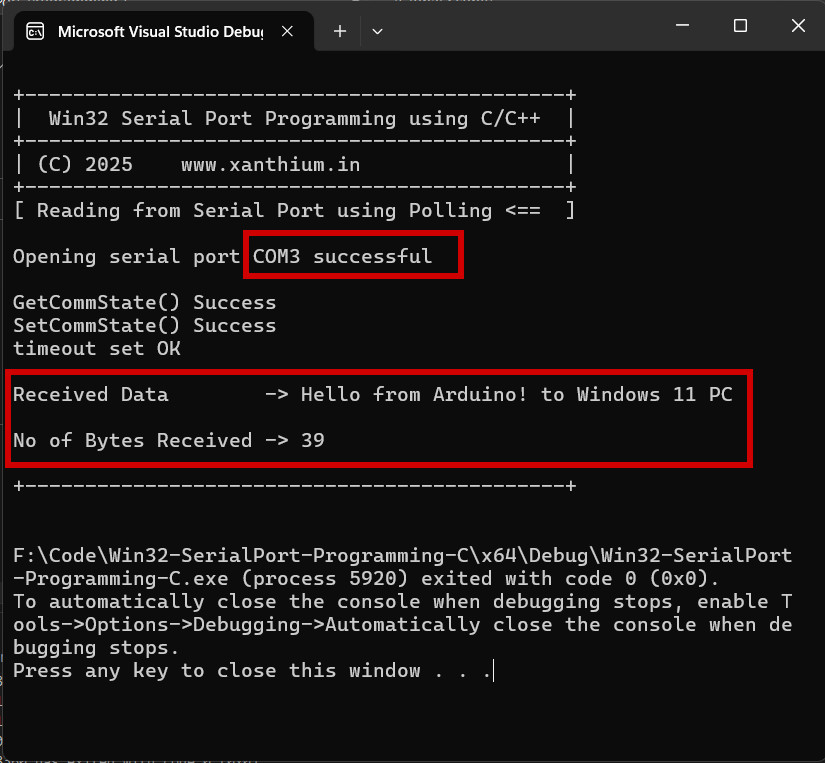
Task: Click the text 'www.xanthium.in'
Action: [x=270, y=165]
